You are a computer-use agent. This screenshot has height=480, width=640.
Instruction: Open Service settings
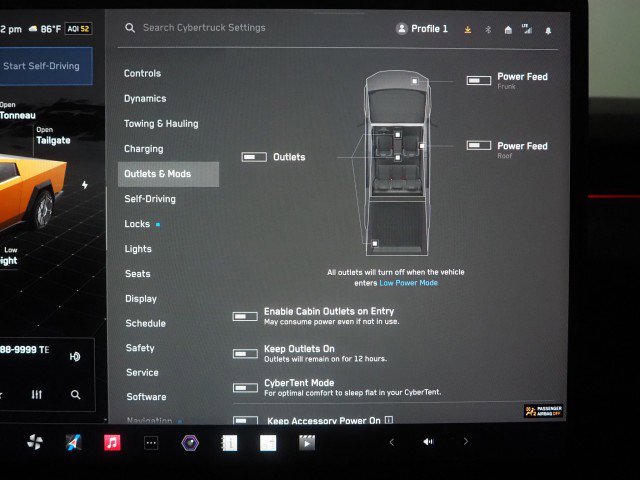(142, 373)
